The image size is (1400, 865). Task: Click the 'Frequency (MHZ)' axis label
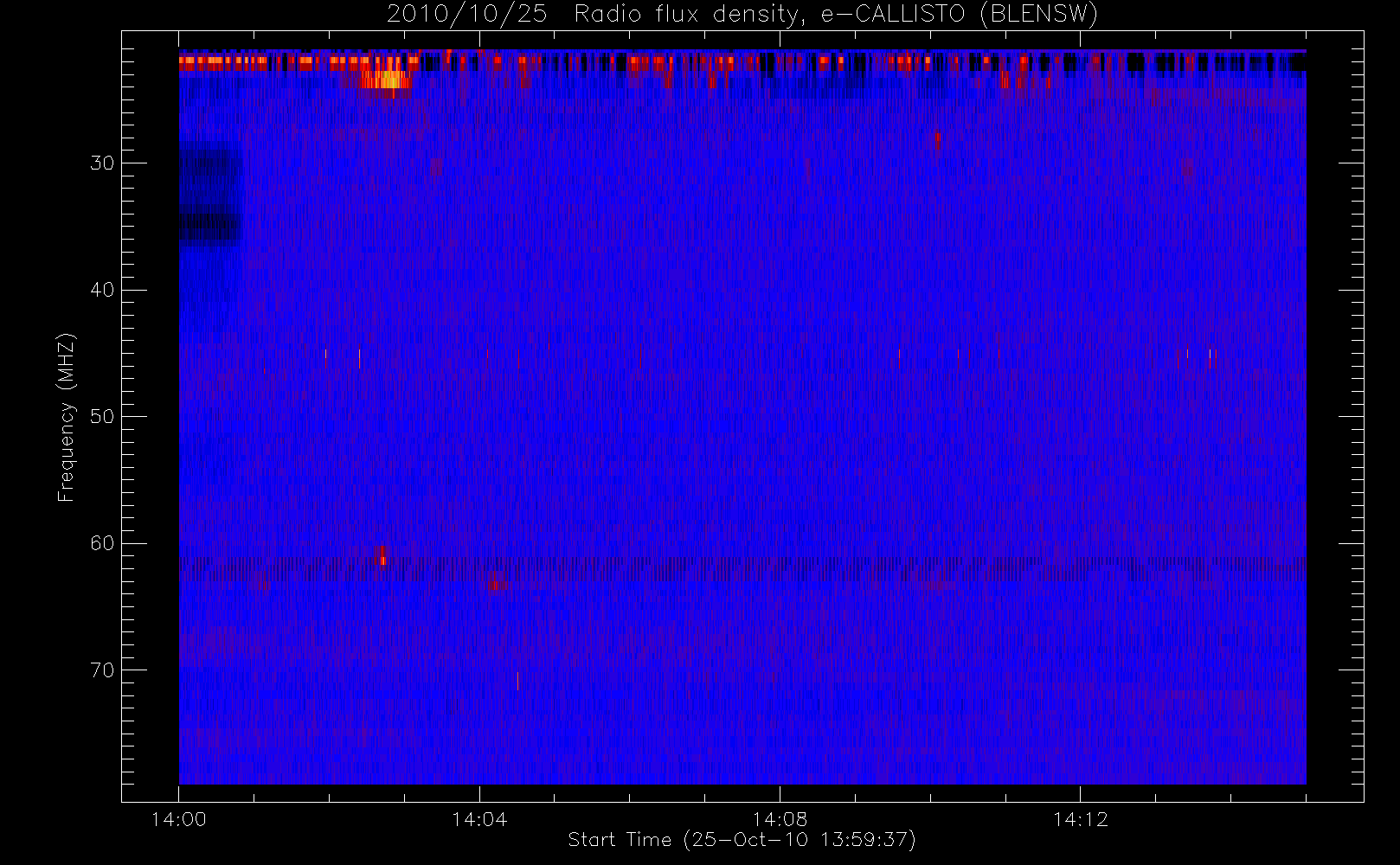67,417
